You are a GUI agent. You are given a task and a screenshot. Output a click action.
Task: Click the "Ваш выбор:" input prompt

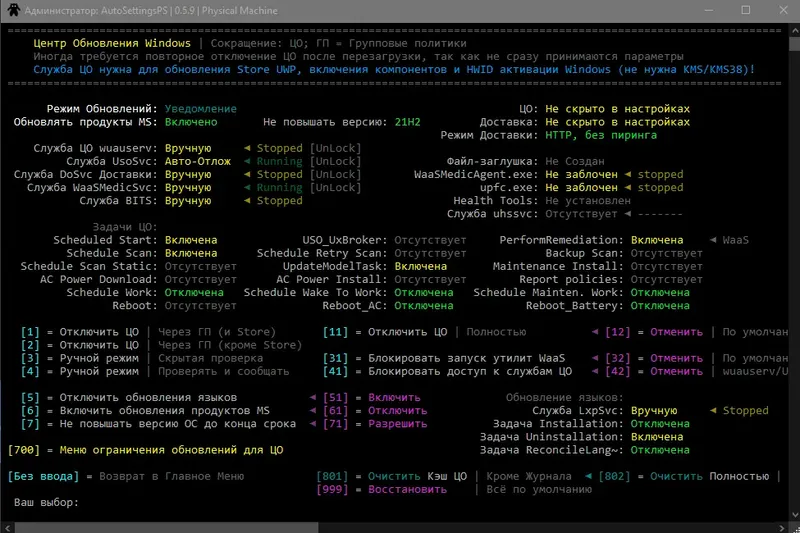tap(45, 503)
